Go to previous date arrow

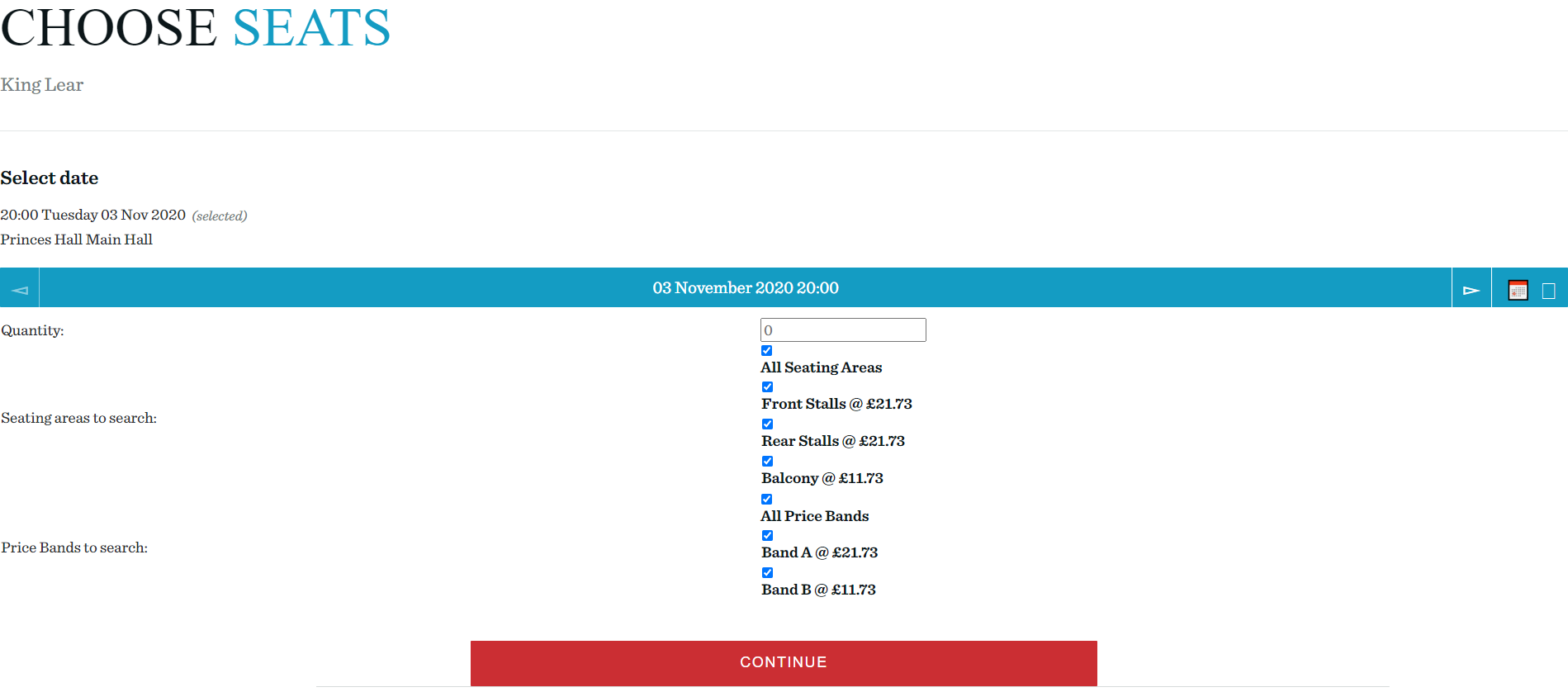point(20,288)
